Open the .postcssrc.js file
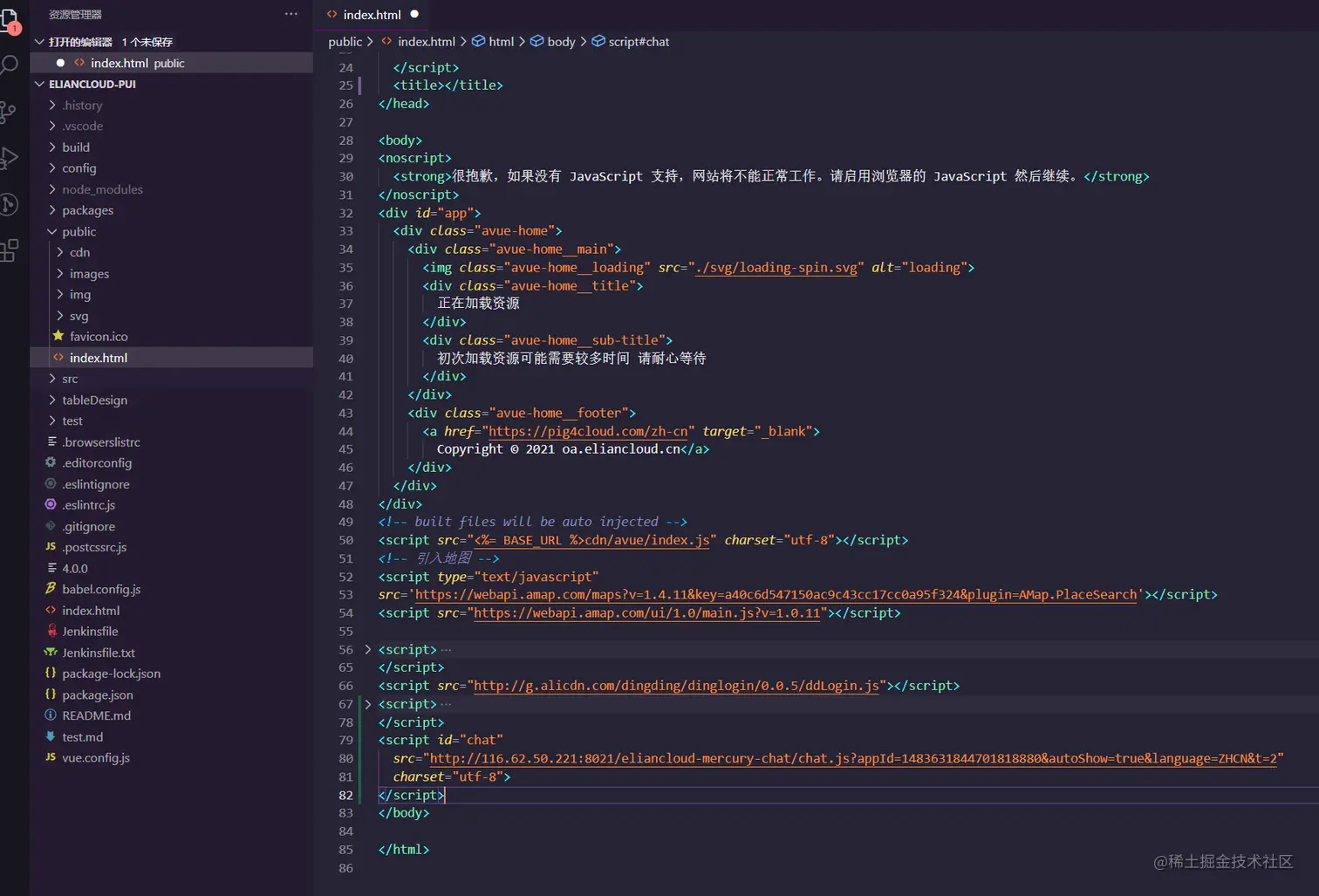The width and height of the screenshot is (1319, 896). (94, 547)
